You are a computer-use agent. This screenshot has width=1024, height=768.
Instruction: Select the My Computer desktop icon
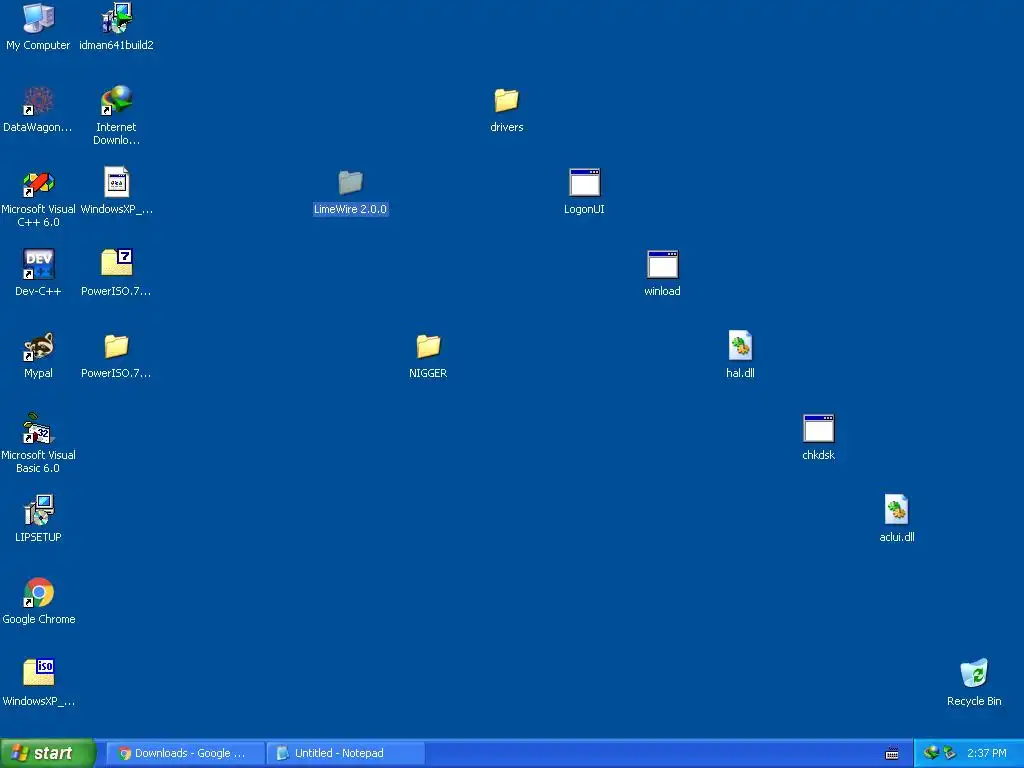39,26
